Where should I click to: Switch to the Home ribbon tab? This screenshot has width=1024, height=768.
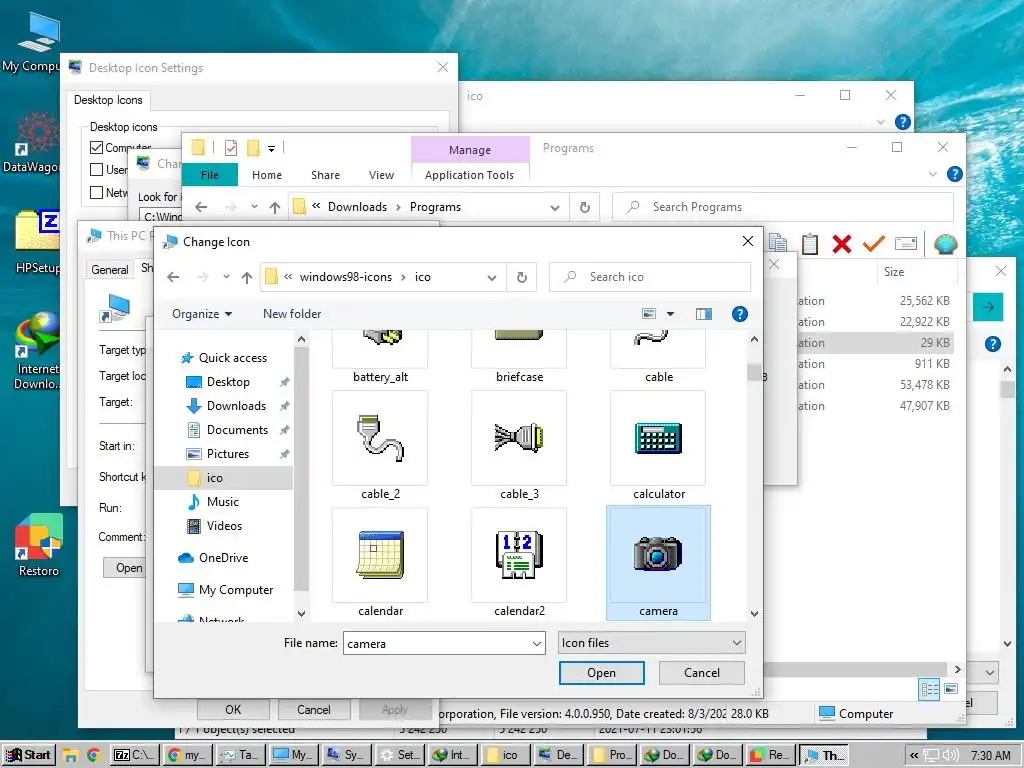pos(266,175)
